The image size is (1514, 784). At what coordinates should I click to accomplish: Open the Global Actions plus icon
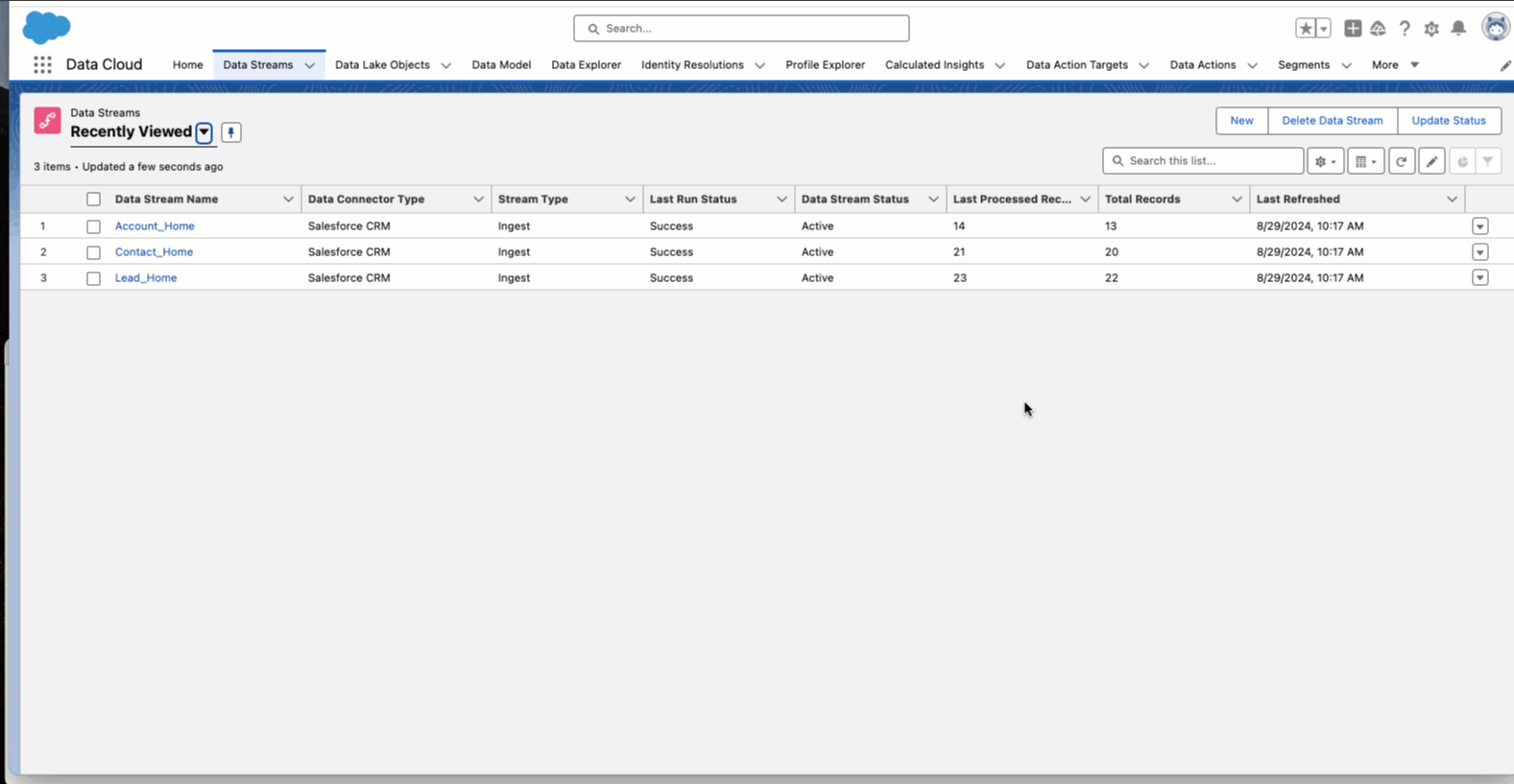(1353, 29)
